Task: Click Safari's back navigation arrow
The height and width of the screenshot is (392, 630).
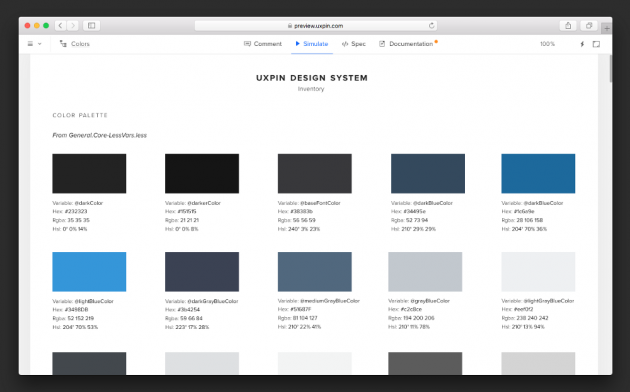Action: pyautogui.click(x=60, y=26)
